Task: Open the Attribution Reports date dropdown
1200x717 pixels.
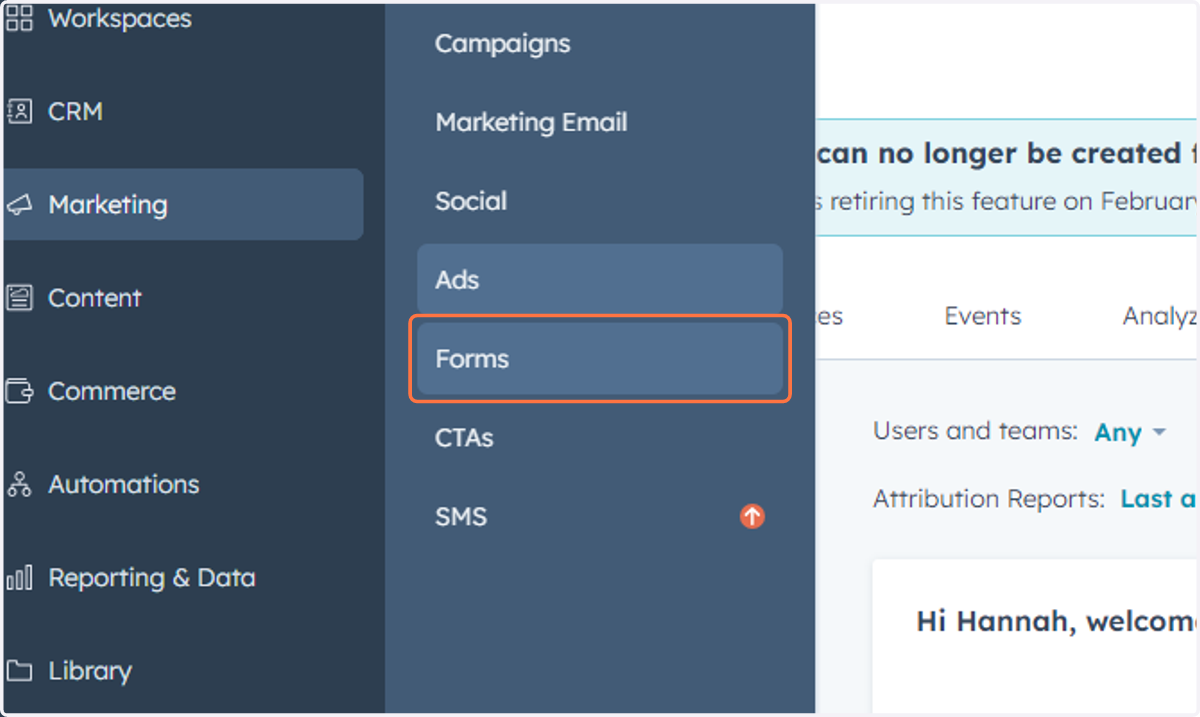Action: pos(1159,499)
